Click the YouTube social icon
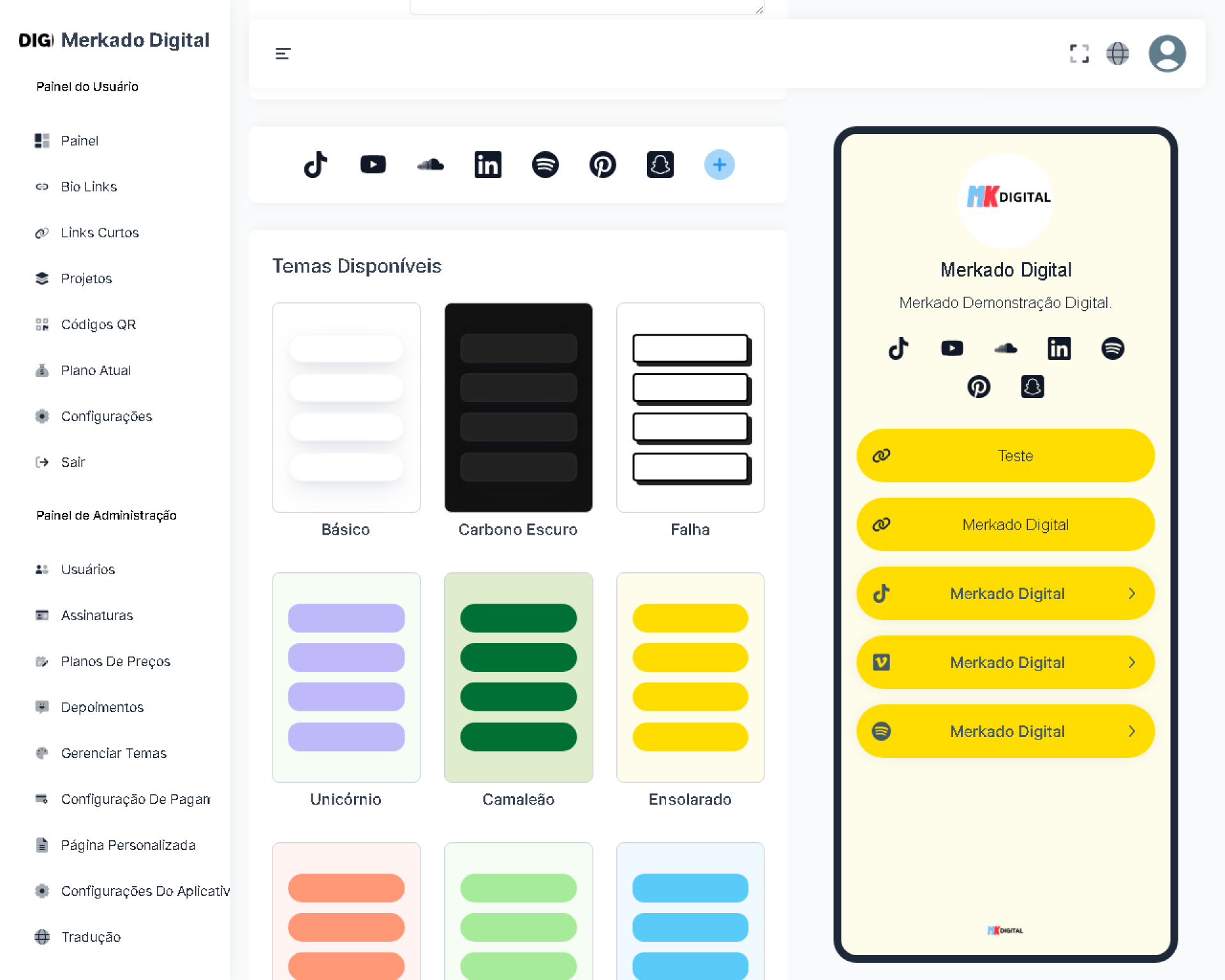 tap(373, 165)
